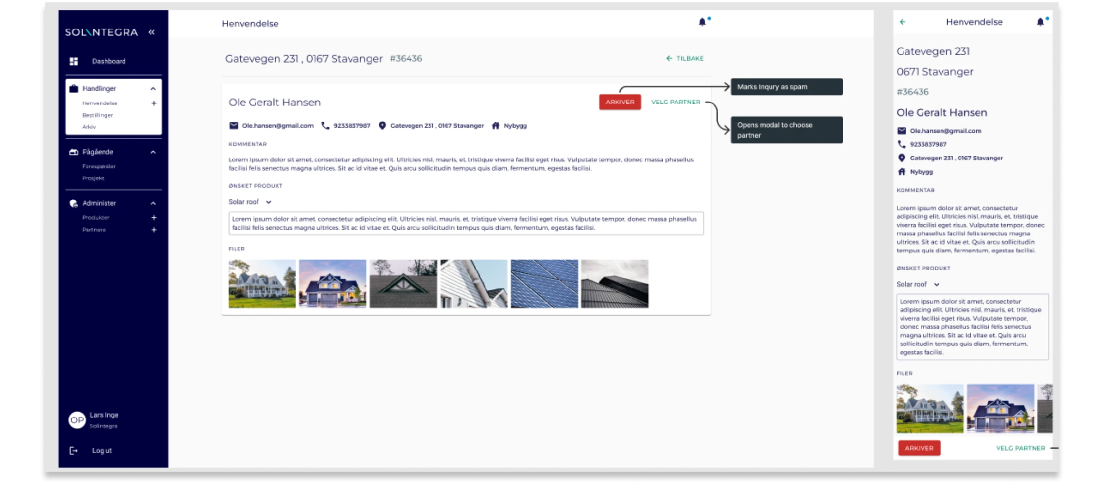Image resolution: width=1104 pixels, height=482 pixels.
Task: Click the Log ut label
Action: (x=102, y=450)
